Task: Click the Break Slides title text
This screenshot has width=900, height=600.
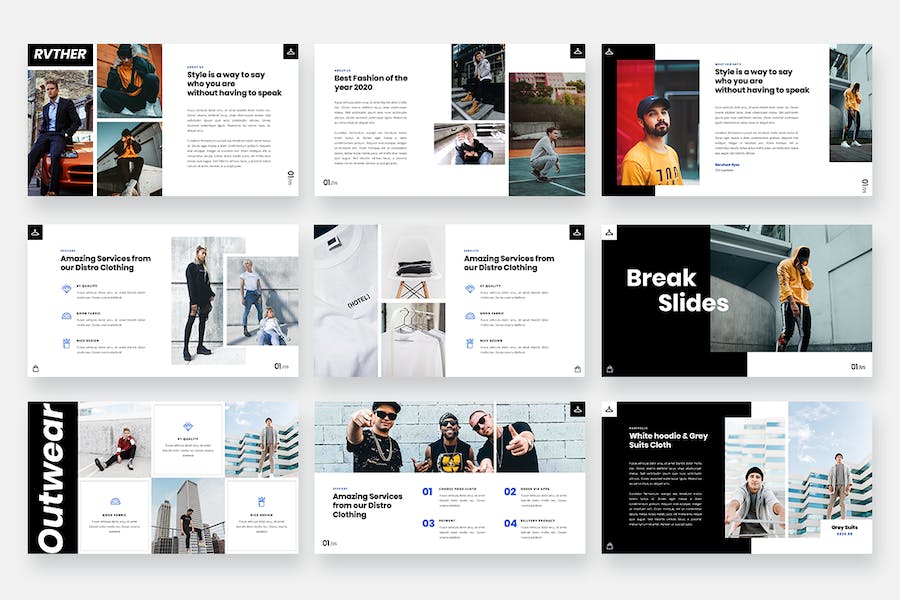Action: click(x=677, y=290)
